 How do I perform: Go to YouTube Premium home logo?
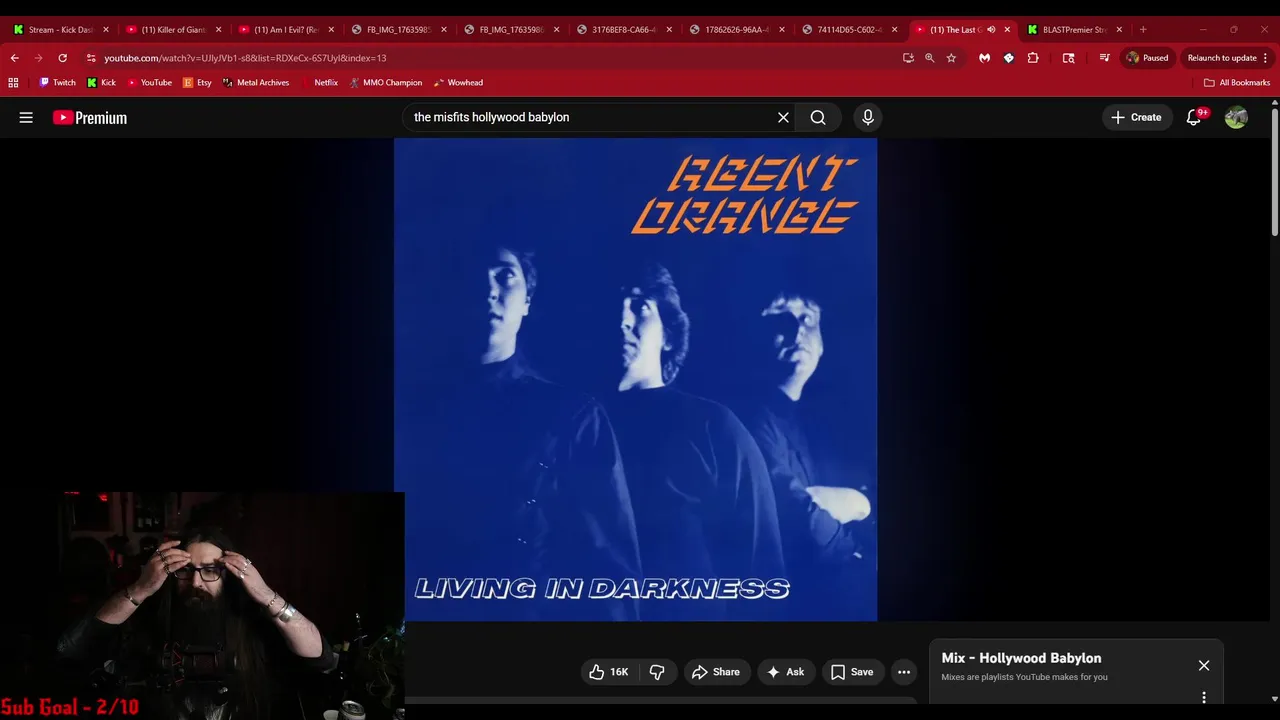(90, 117)
